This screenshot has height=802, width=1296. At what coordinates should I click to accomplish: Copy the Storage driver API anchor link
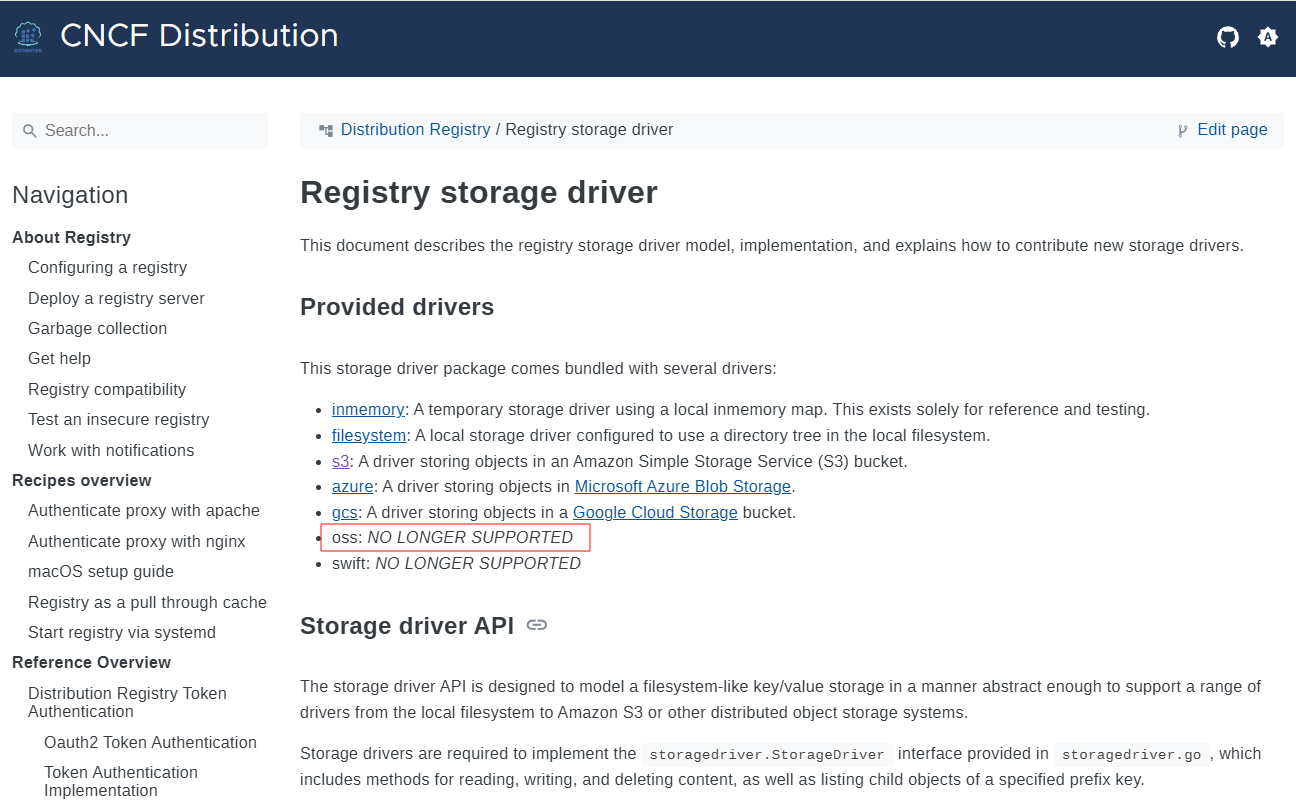(537, 625)
